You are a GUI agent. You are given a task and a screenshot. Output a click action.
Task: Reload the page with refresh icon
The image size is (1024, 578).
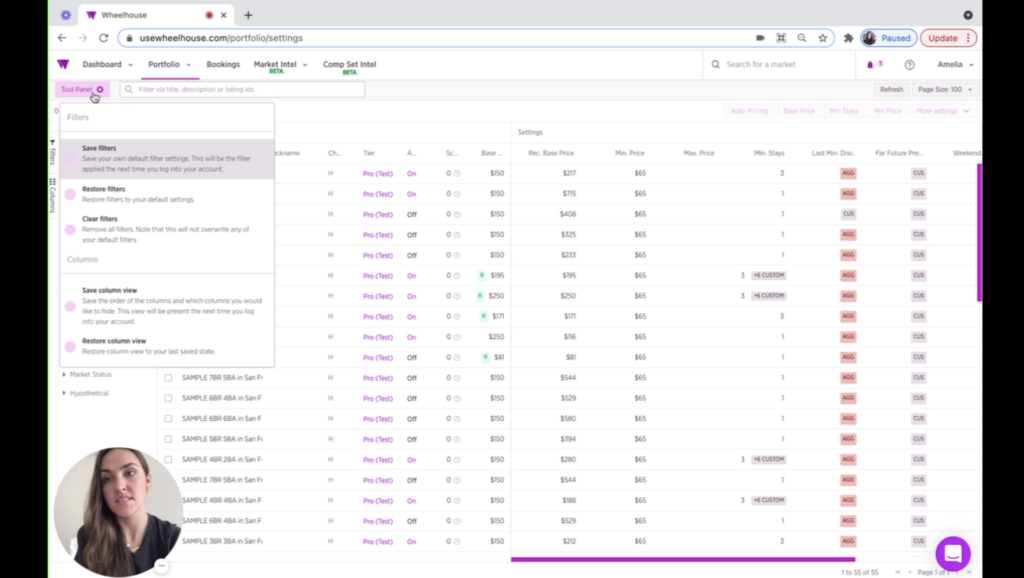pos(103,38)
